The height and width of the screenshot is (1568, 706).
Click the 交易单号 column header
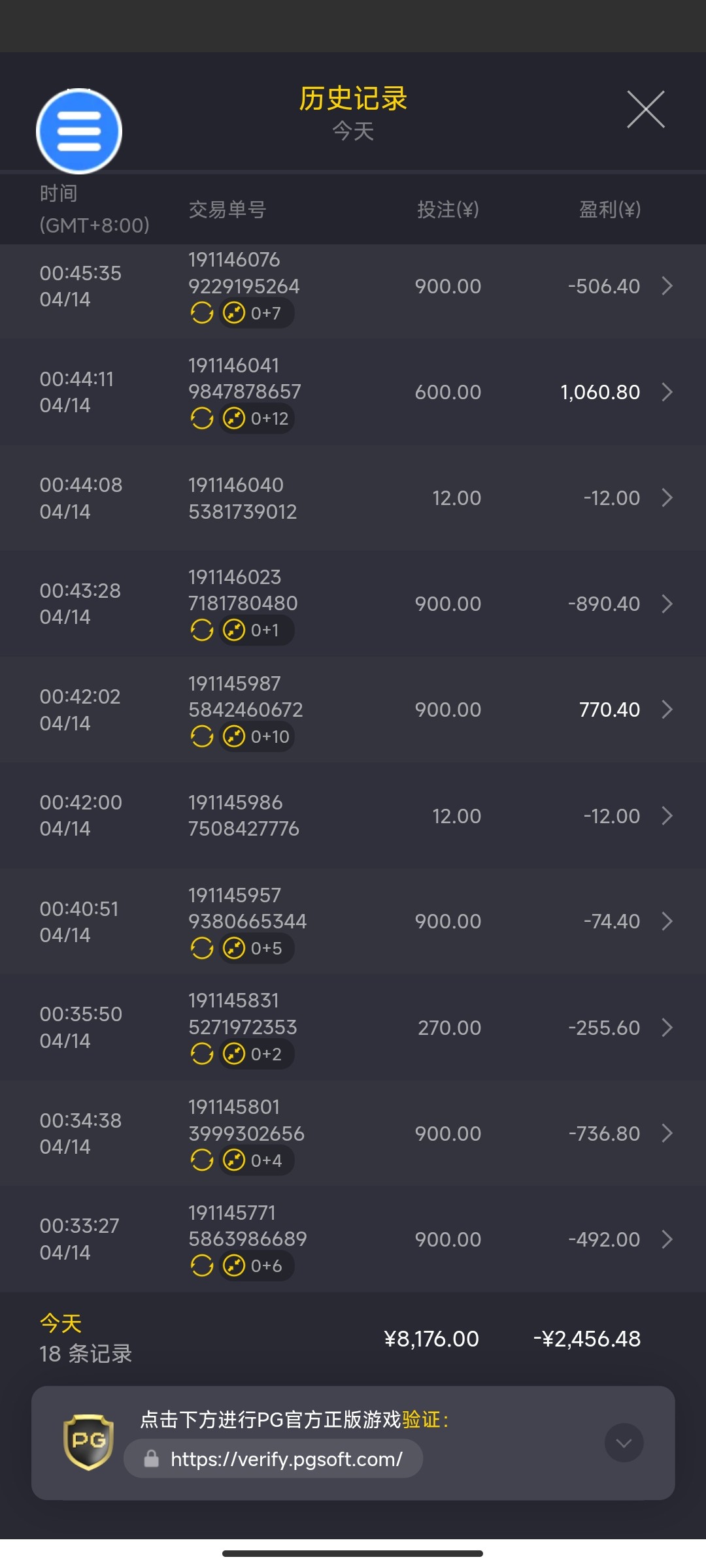click(227, 210)
